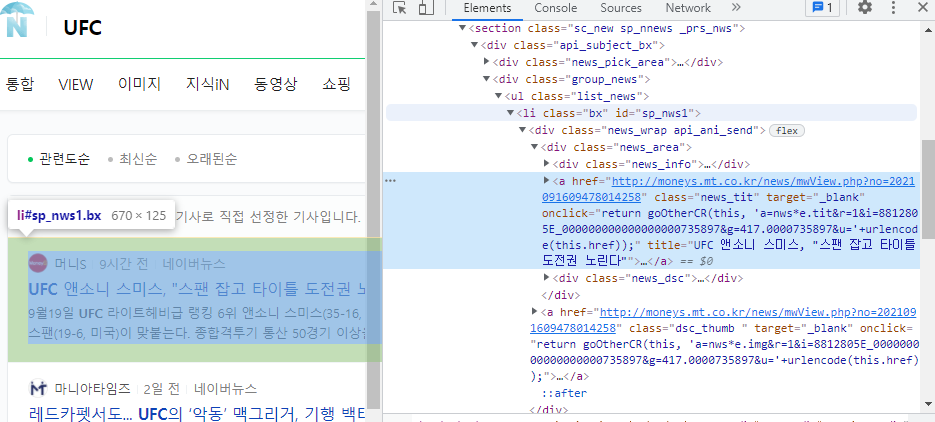
Task: Expand the div news_dsc node
Action: point(547,277)
